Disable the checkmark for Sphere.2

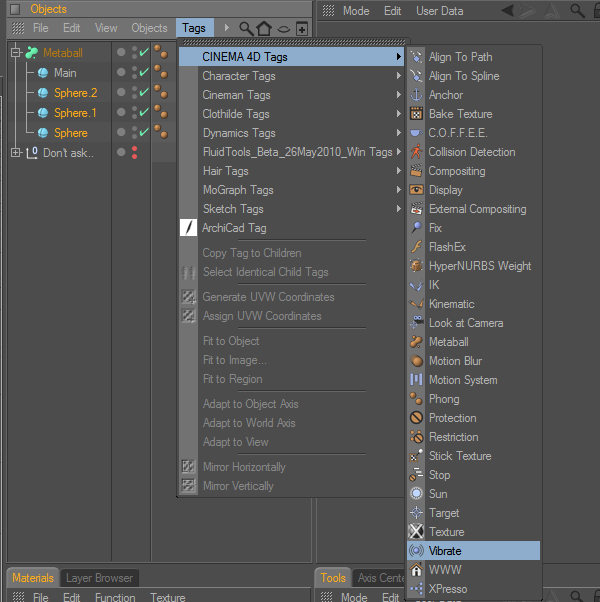point(144,92)
